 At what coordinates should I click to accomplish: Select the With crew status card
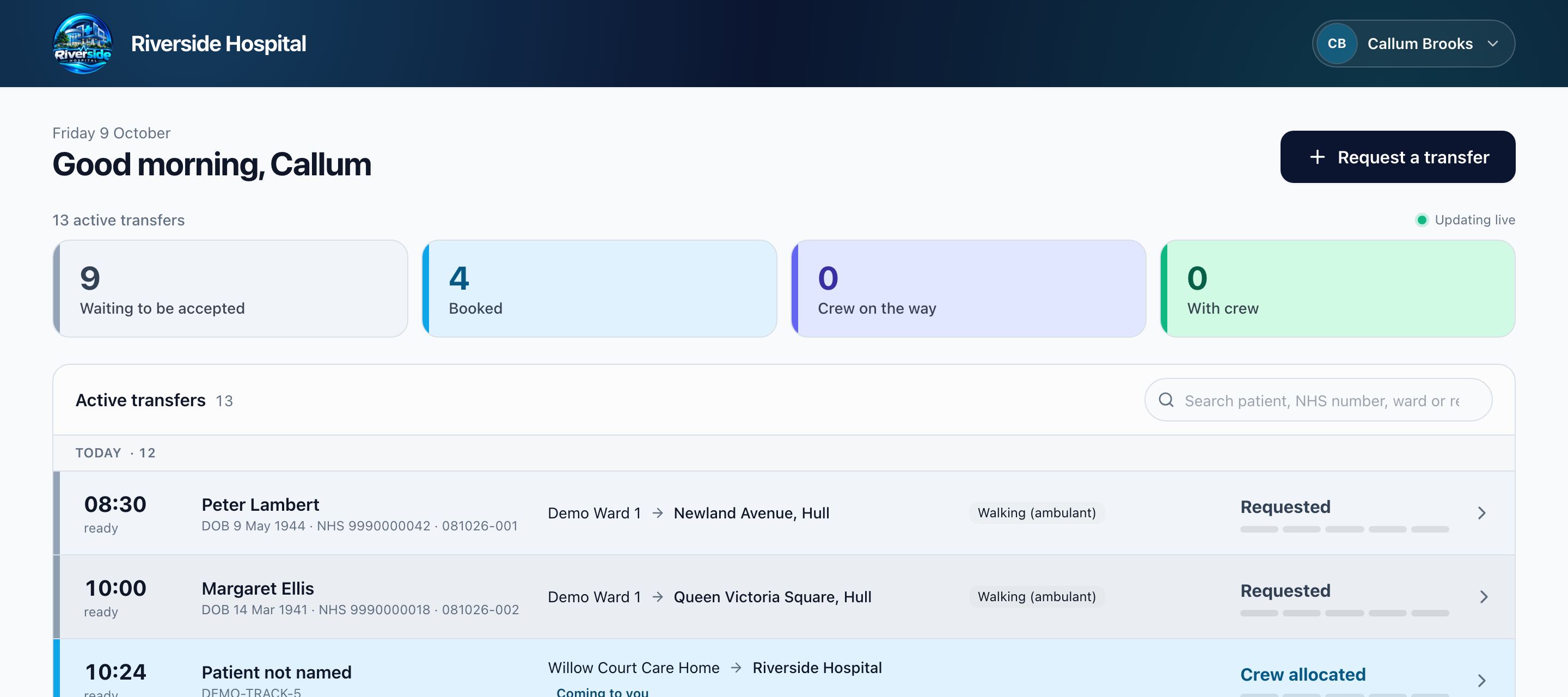click(1338, 289)
